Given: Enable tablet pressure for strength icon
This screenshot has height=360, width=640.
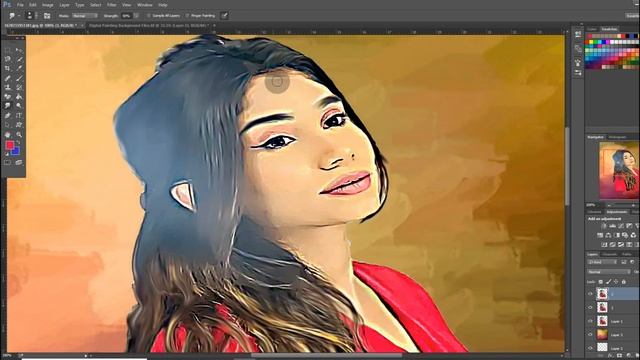Looking at the screenshot, I should [x=224, y=16].
